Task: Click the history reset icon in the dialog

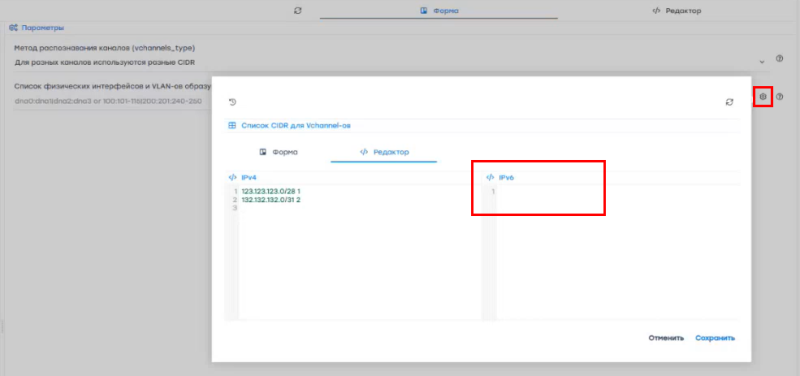Action: click(233, 102)
